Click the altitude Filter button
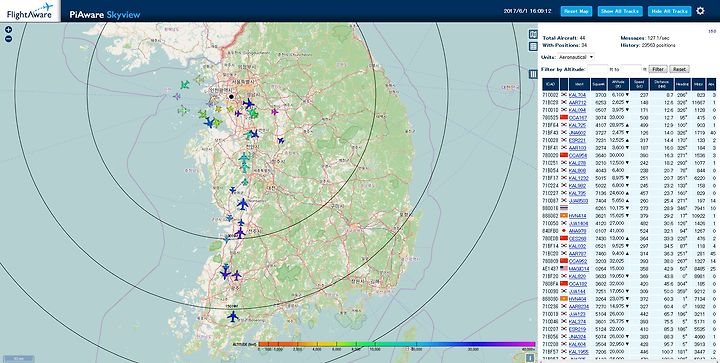The height and width of the screenshot is (363, 720). tap(658, 69)
